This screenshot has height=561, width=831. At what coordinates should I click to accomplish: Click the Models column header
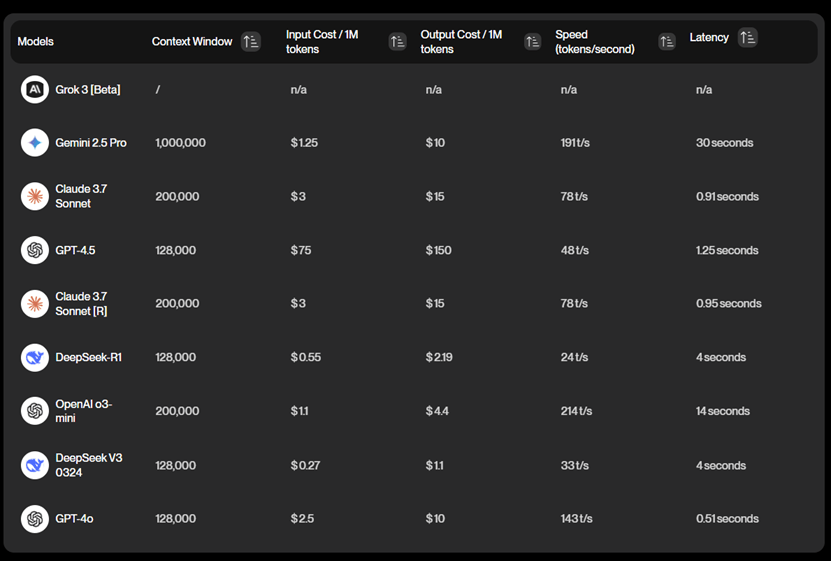36,42
